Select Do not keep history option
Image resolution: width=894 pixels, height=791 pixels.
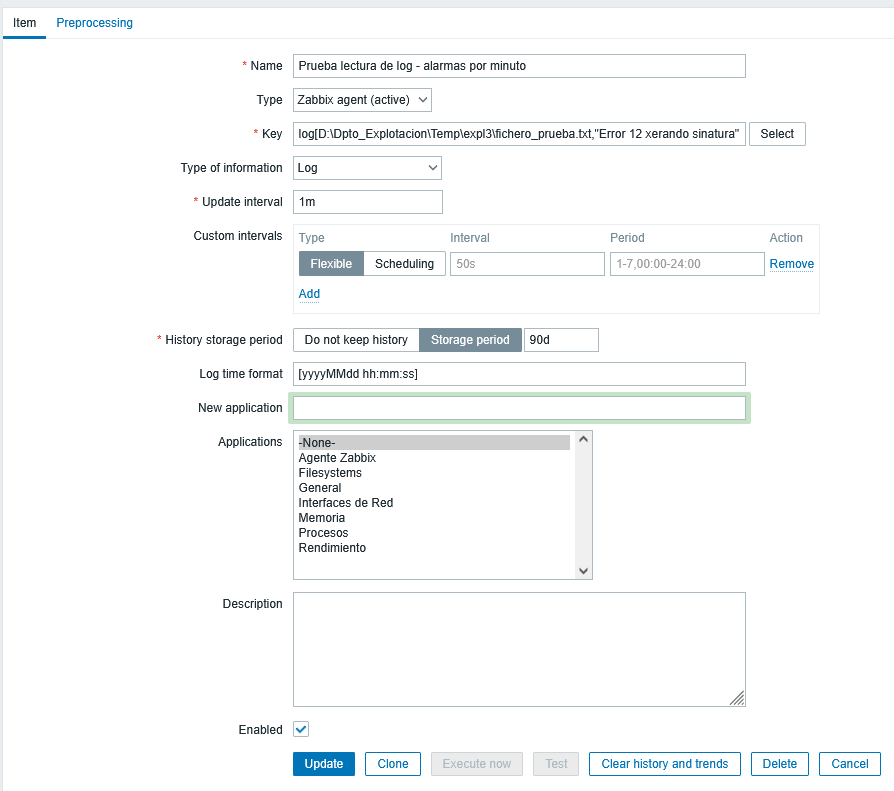(x=356, y=340)
